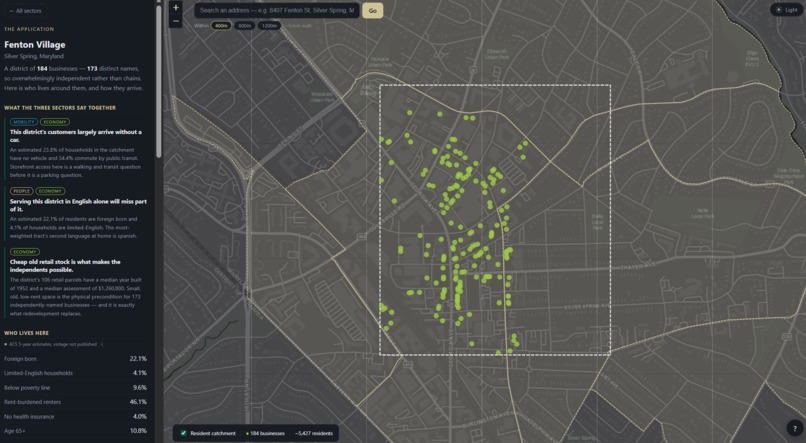The height and width of the screenshot is (443, 806).
Task: Select the 400m distance option
Action: 221,25
